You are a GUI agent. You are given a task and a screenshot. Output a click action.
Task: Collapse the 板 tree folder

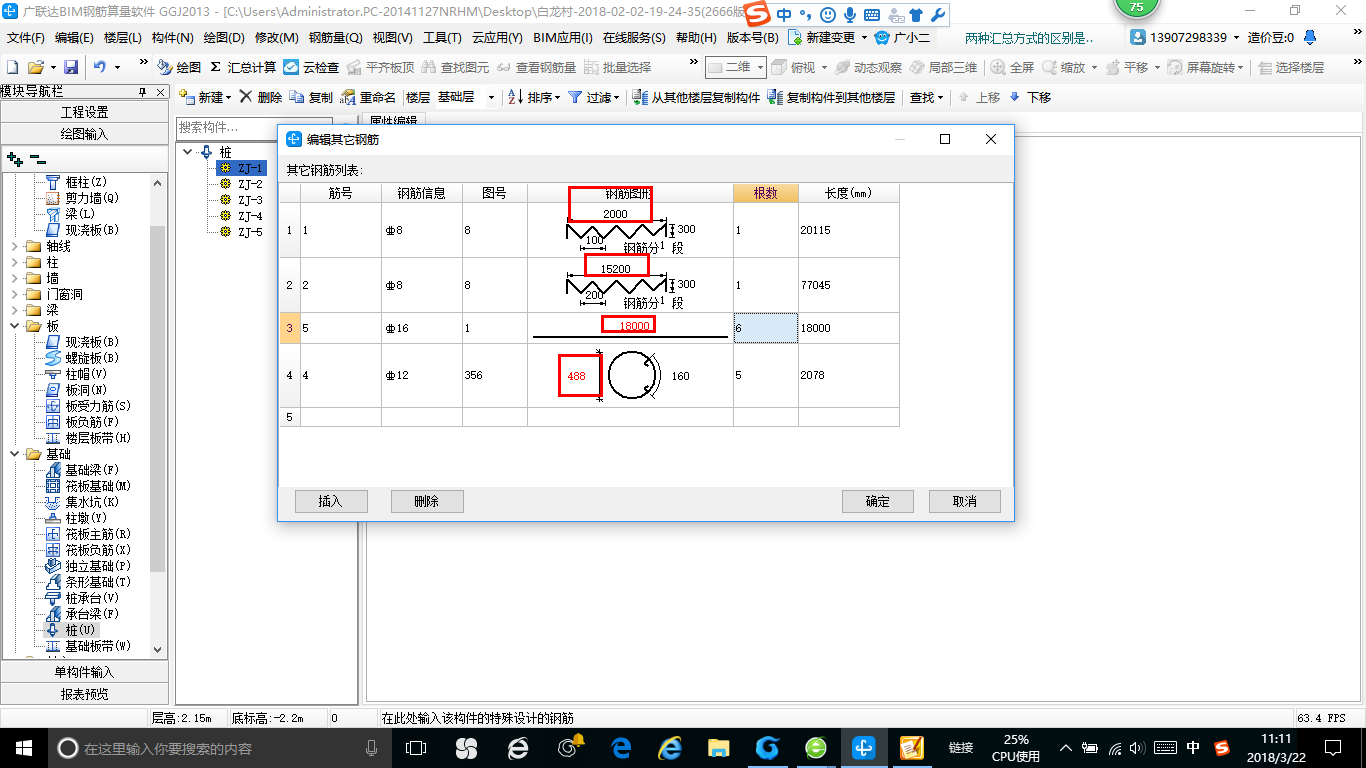(14, 326)
